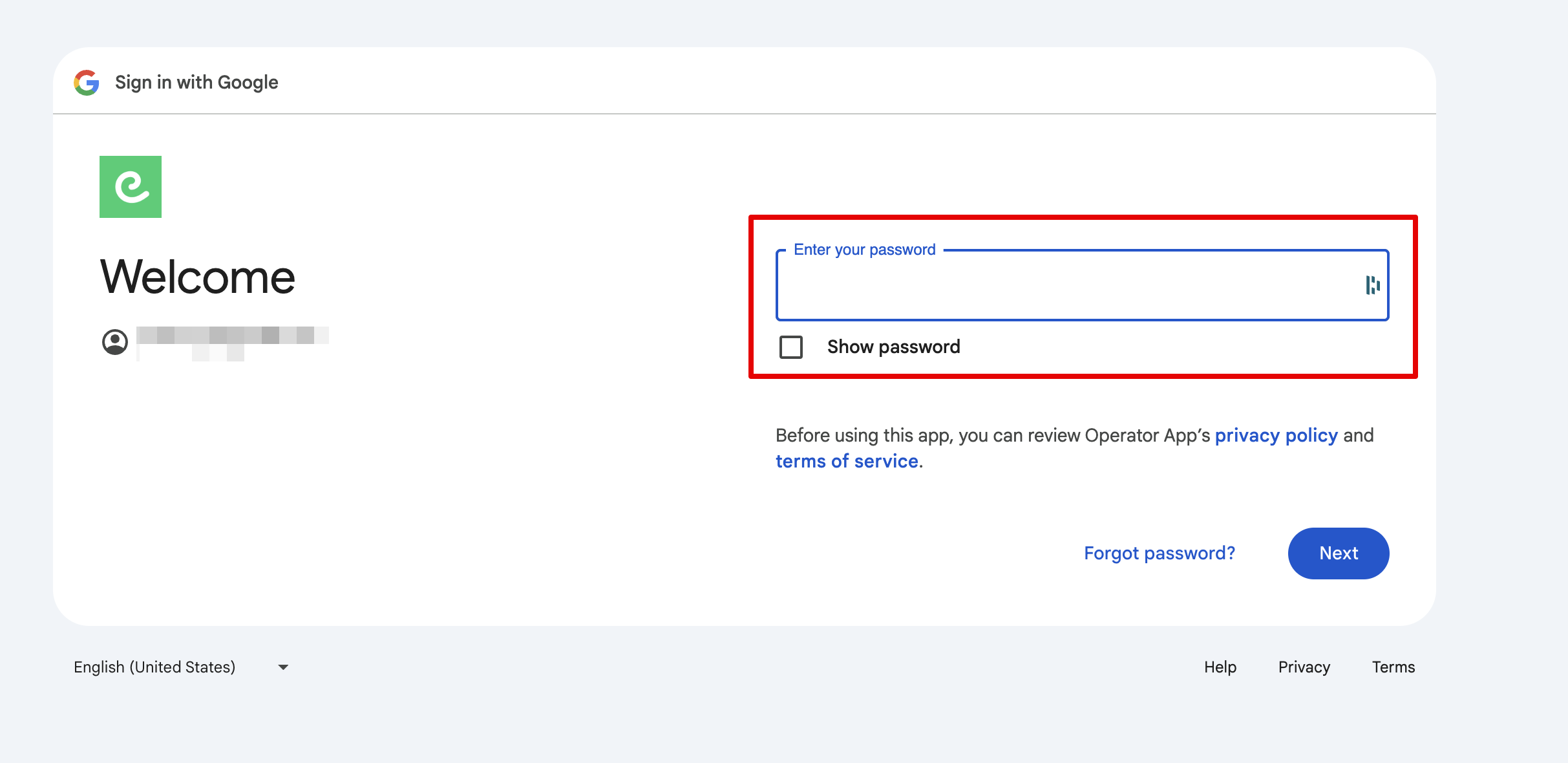Click the "Enter your password" floating label
Image resolution: width=1568 pixels, height=763 pixels.
(865, 250)
